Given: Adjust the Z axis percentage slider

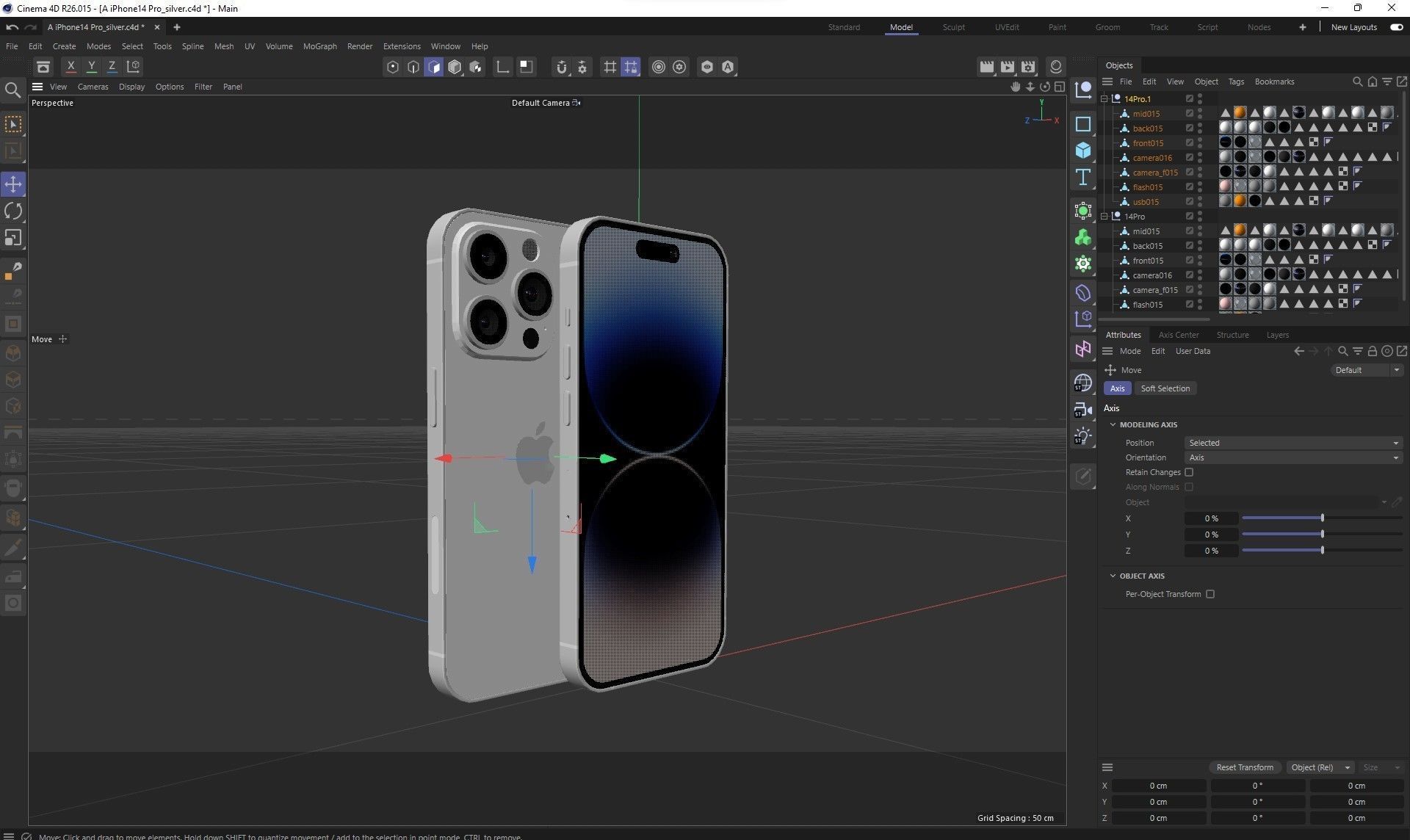Looking at the screenshot, I should click(x=1322, y=551).
